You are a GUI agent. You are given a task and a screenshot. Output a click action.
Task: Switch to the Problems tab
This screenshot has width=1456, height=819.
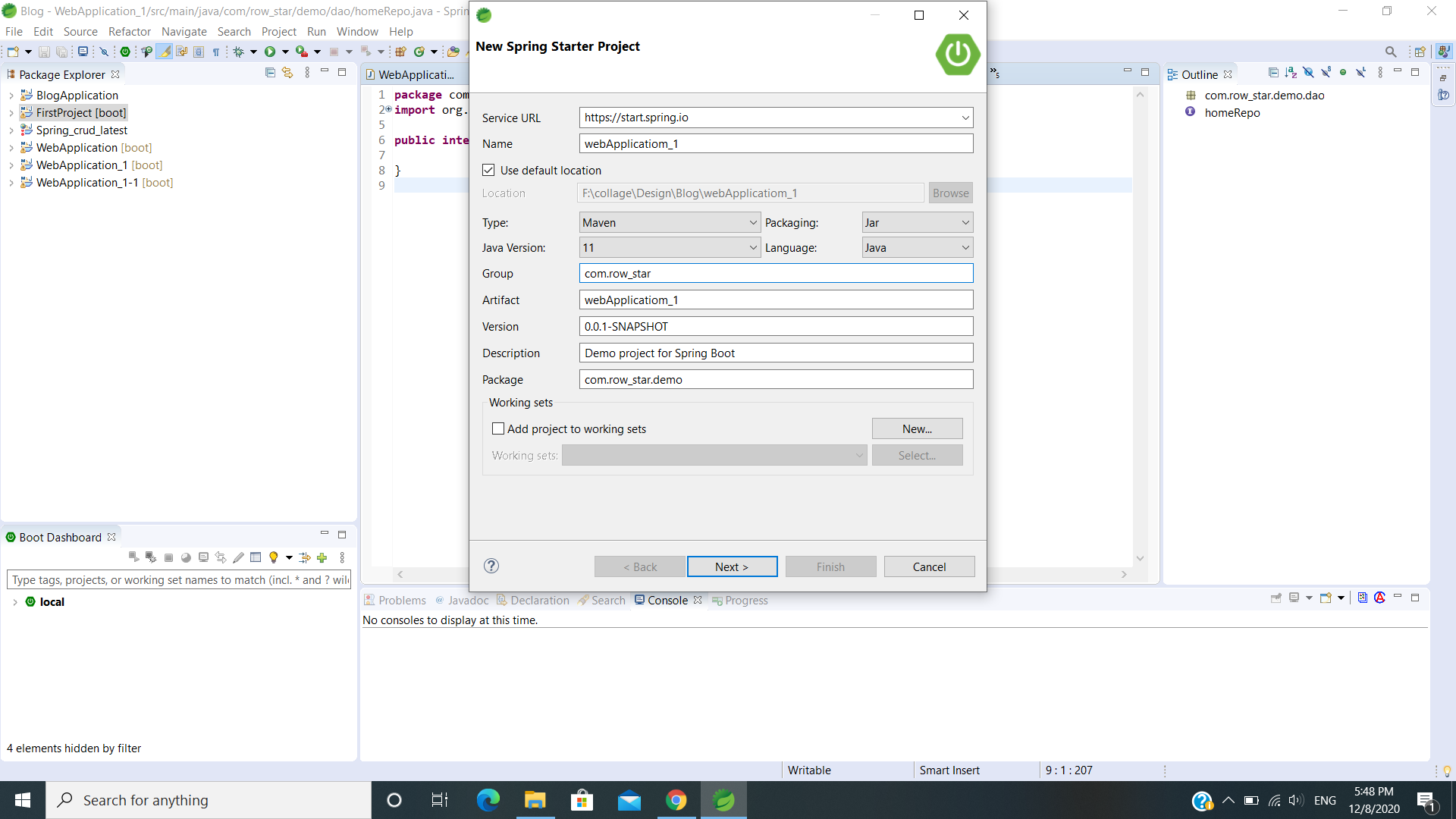[402, 600]
